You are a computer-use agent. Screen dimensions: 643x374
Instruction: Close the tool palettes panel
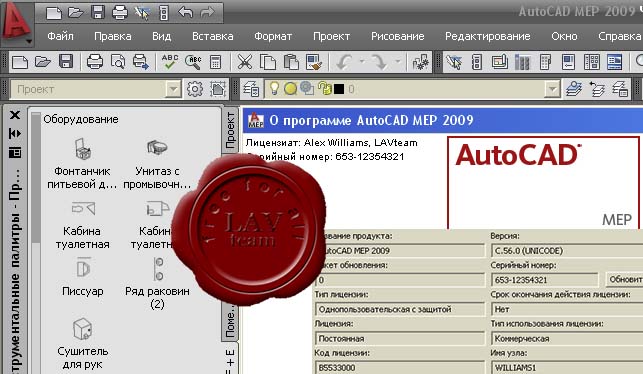pos(15,115)
